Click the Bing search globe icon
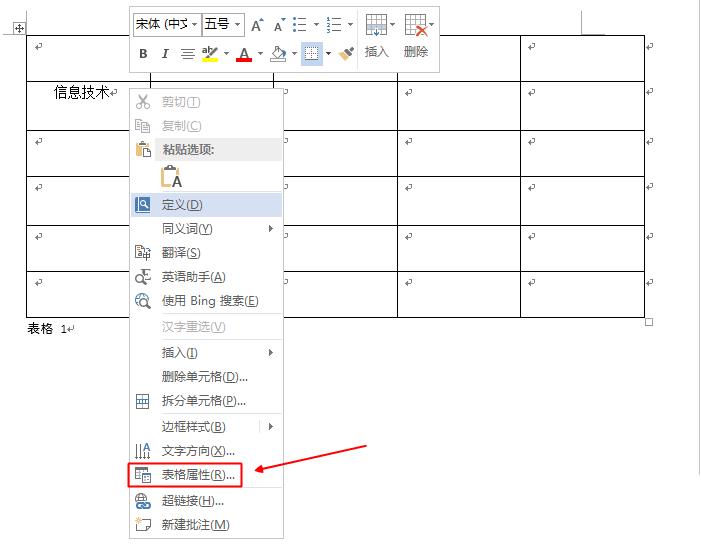The height and width of the screenshot is (556, 701). 143,301
